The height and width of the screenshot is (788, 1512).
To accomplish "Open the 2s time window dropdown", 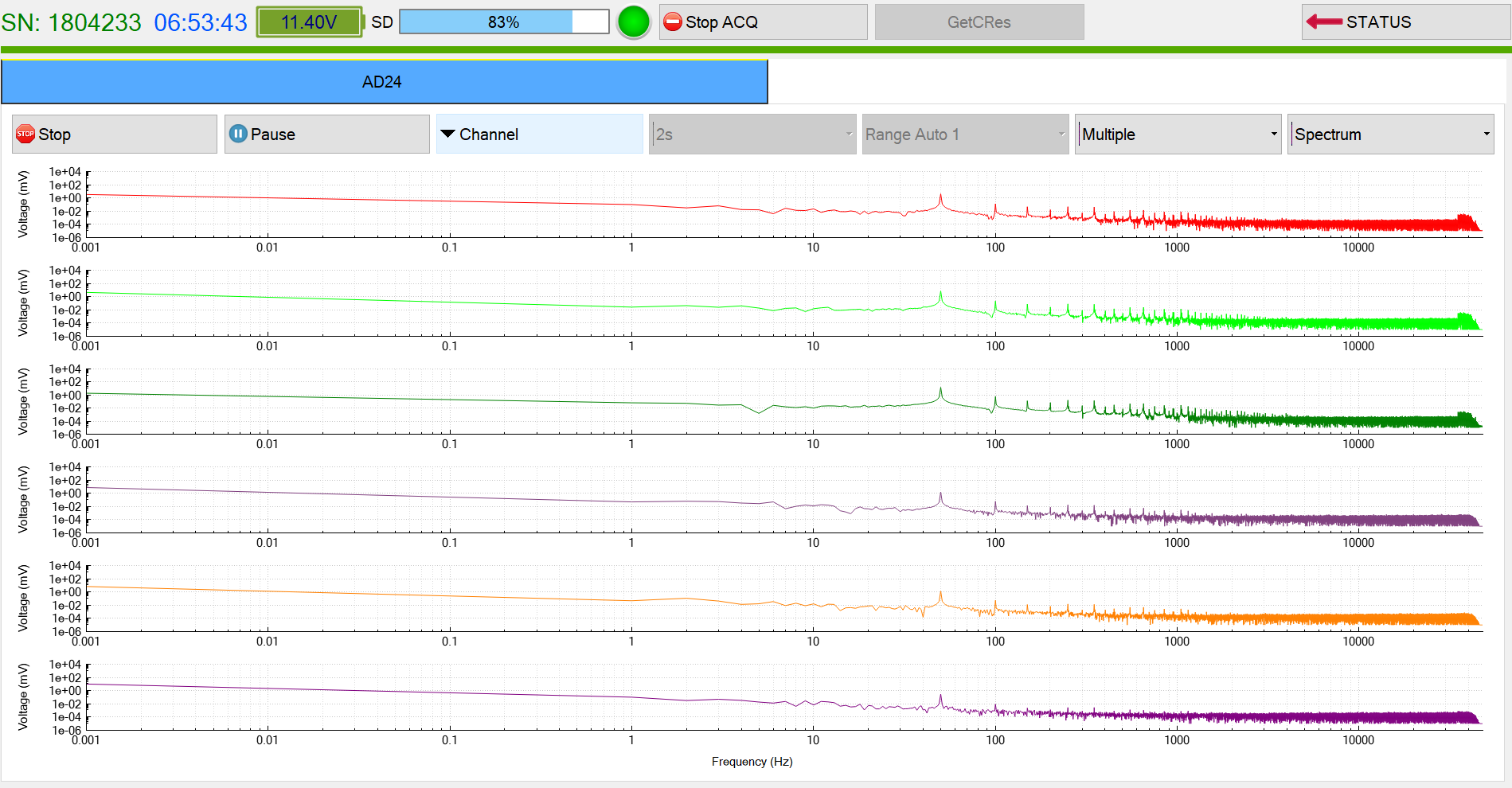I will [x=752, y=134].
